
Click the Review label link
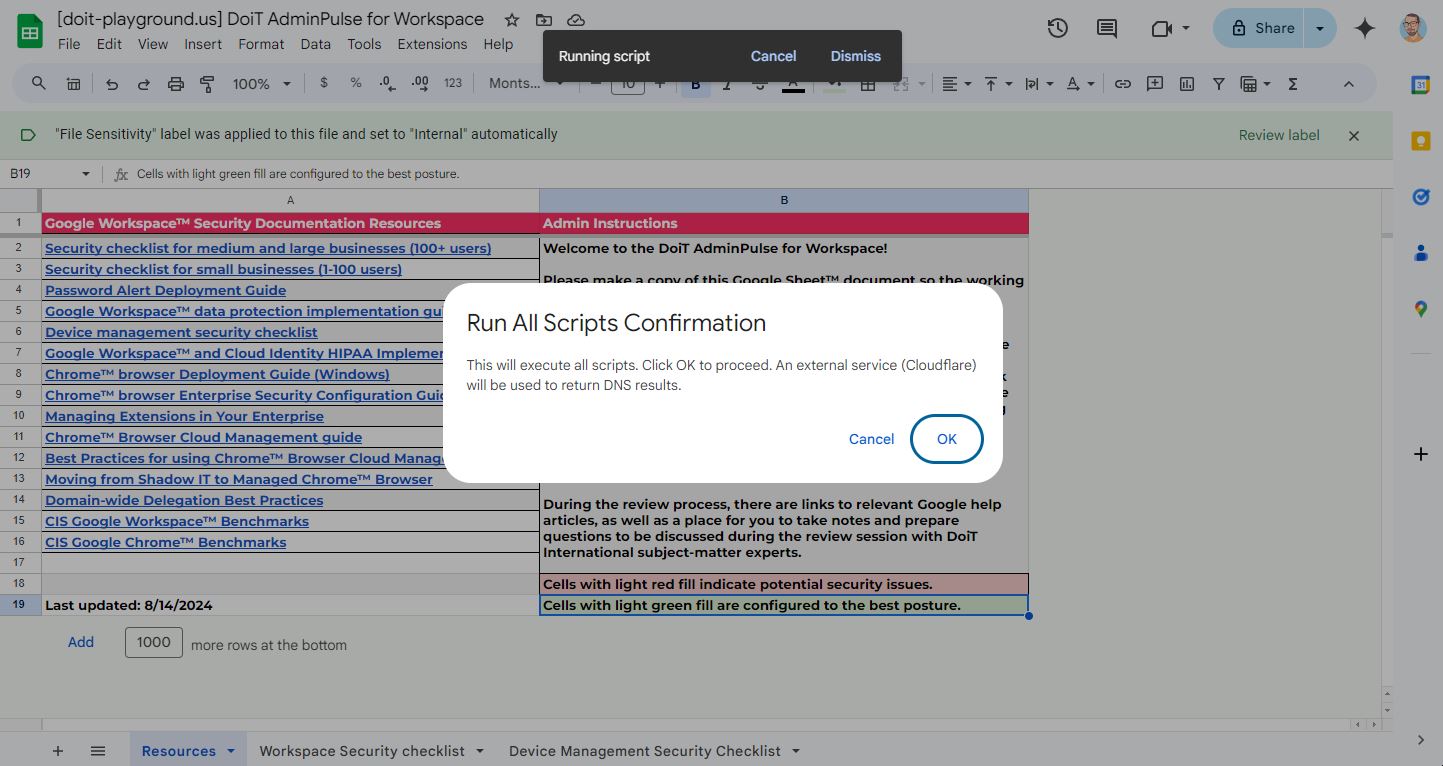tap(1279, 135)
